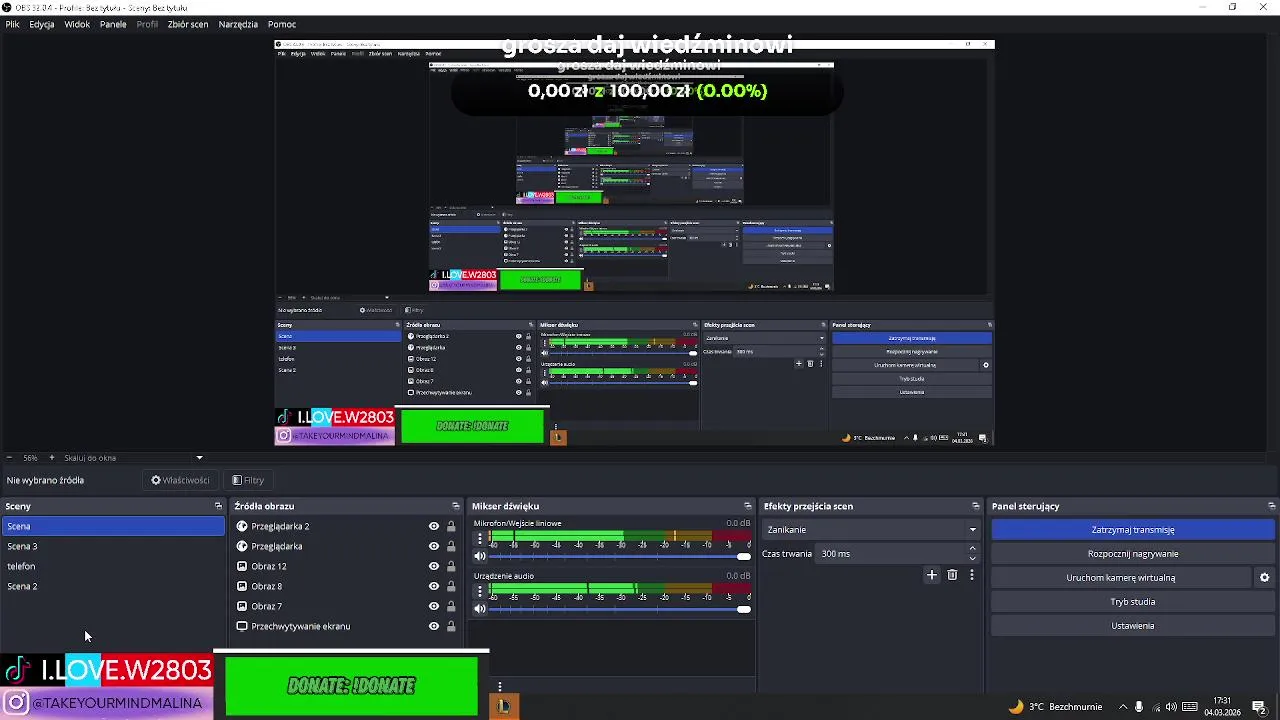Increase the Czas trwania duration value
Image resolution: width=1280 pixels, height=720 pixels.
[x=973, y=549]
